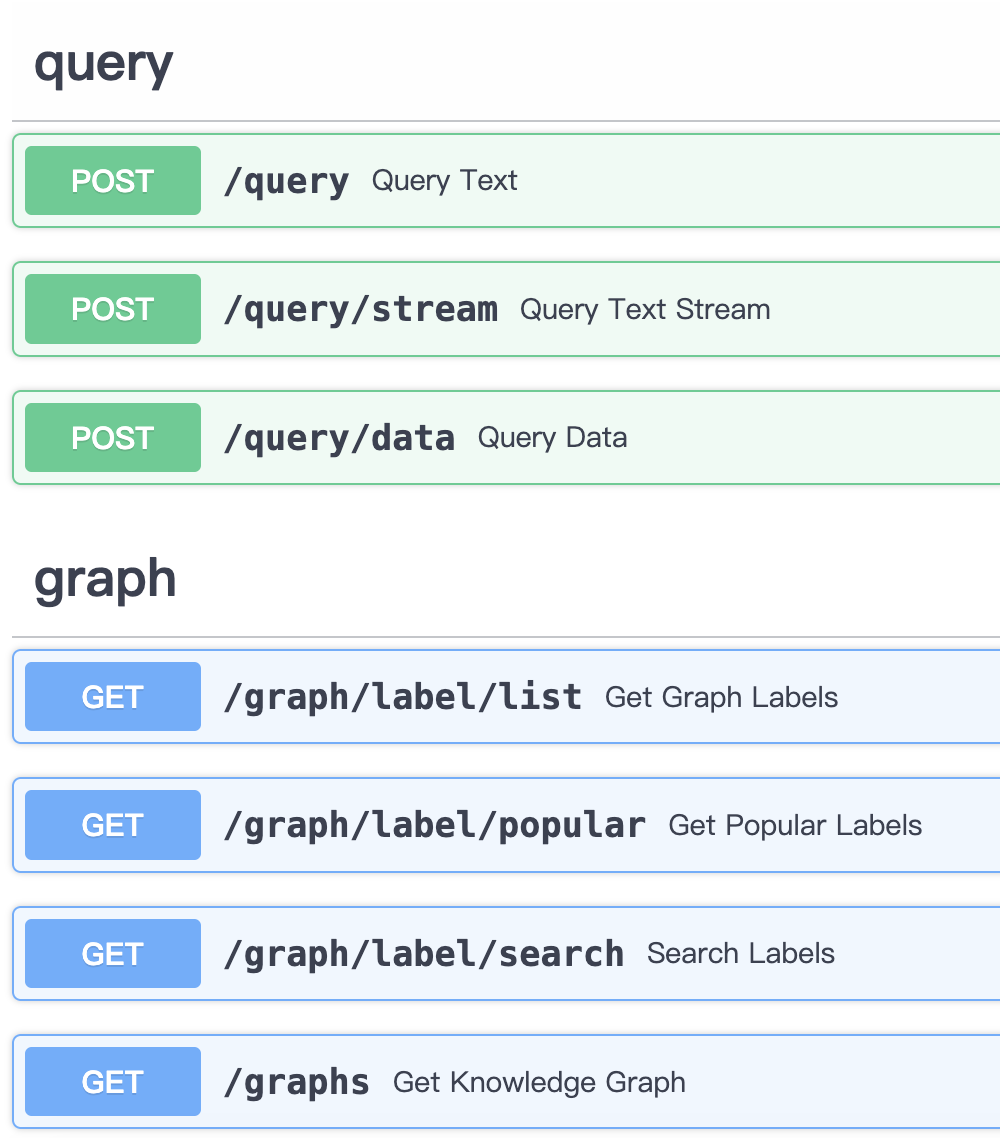Click the Query Text description
1000x1138 pixels.
pyautogui.click(x=444, y=181)
